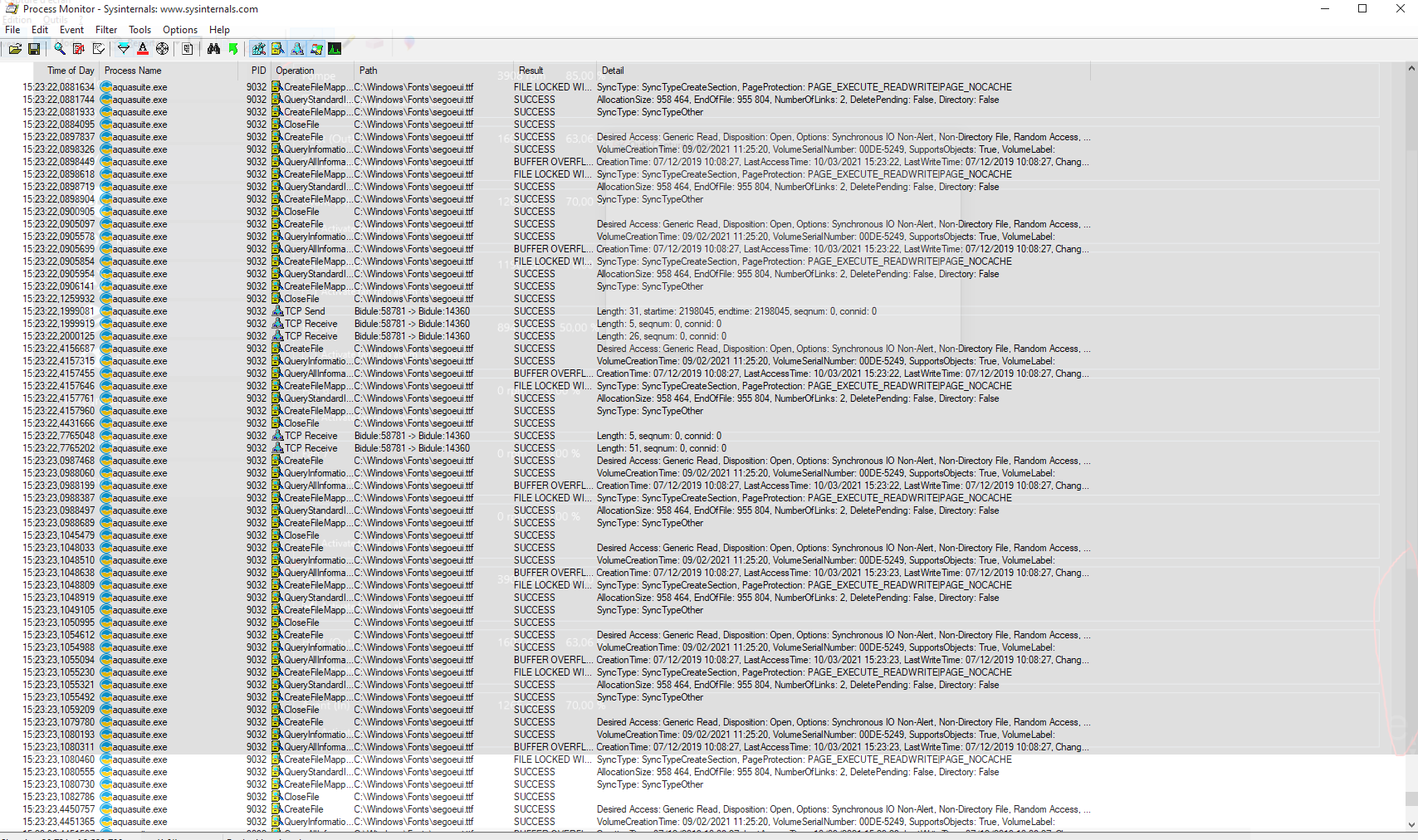The image size is (1418, 840).
Task: Click the Operation column header
Action: 295,71
